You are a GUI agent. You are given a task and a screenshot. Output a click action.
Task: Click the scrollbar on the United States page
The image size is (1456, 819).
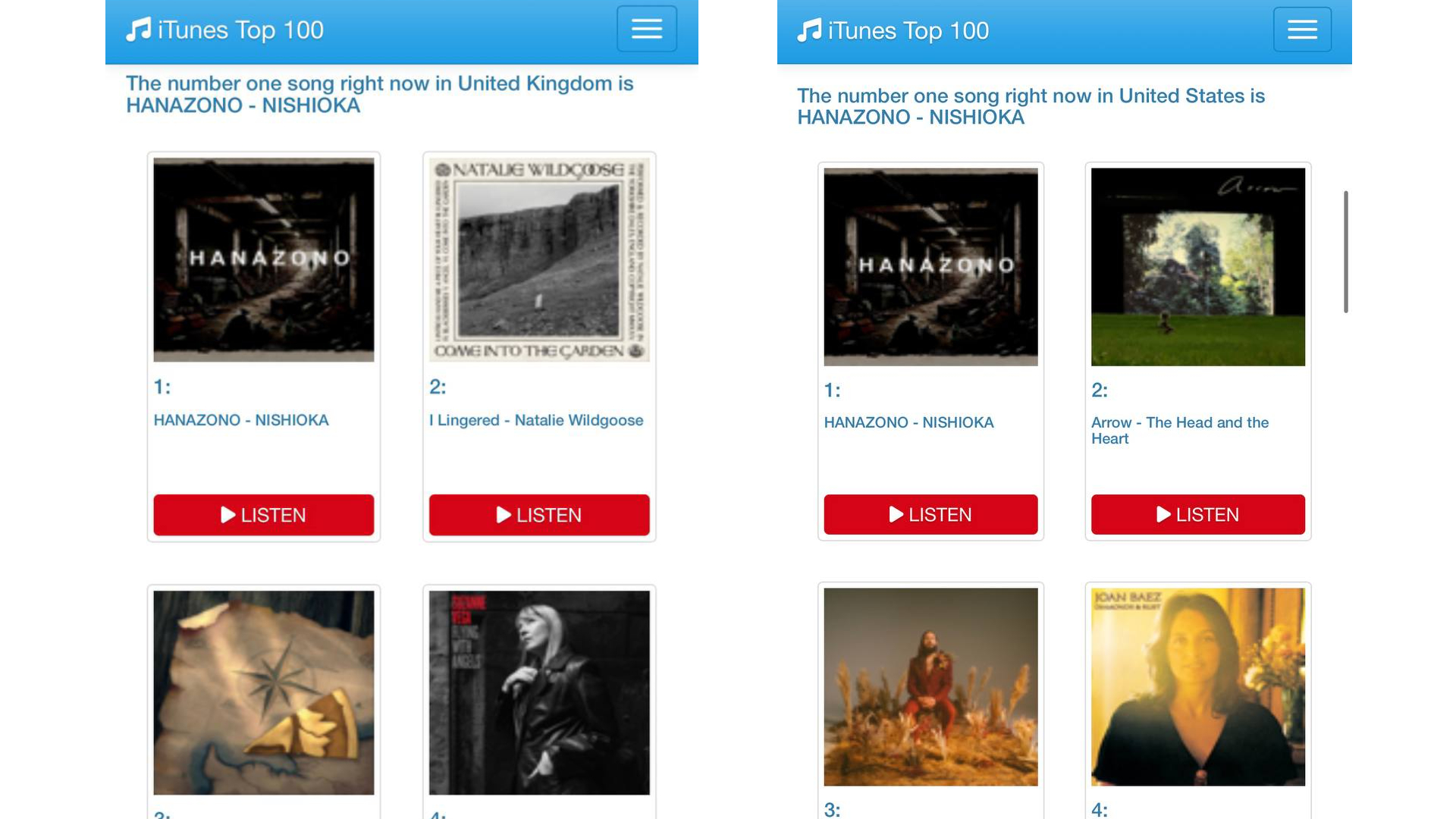point(1346,252)
